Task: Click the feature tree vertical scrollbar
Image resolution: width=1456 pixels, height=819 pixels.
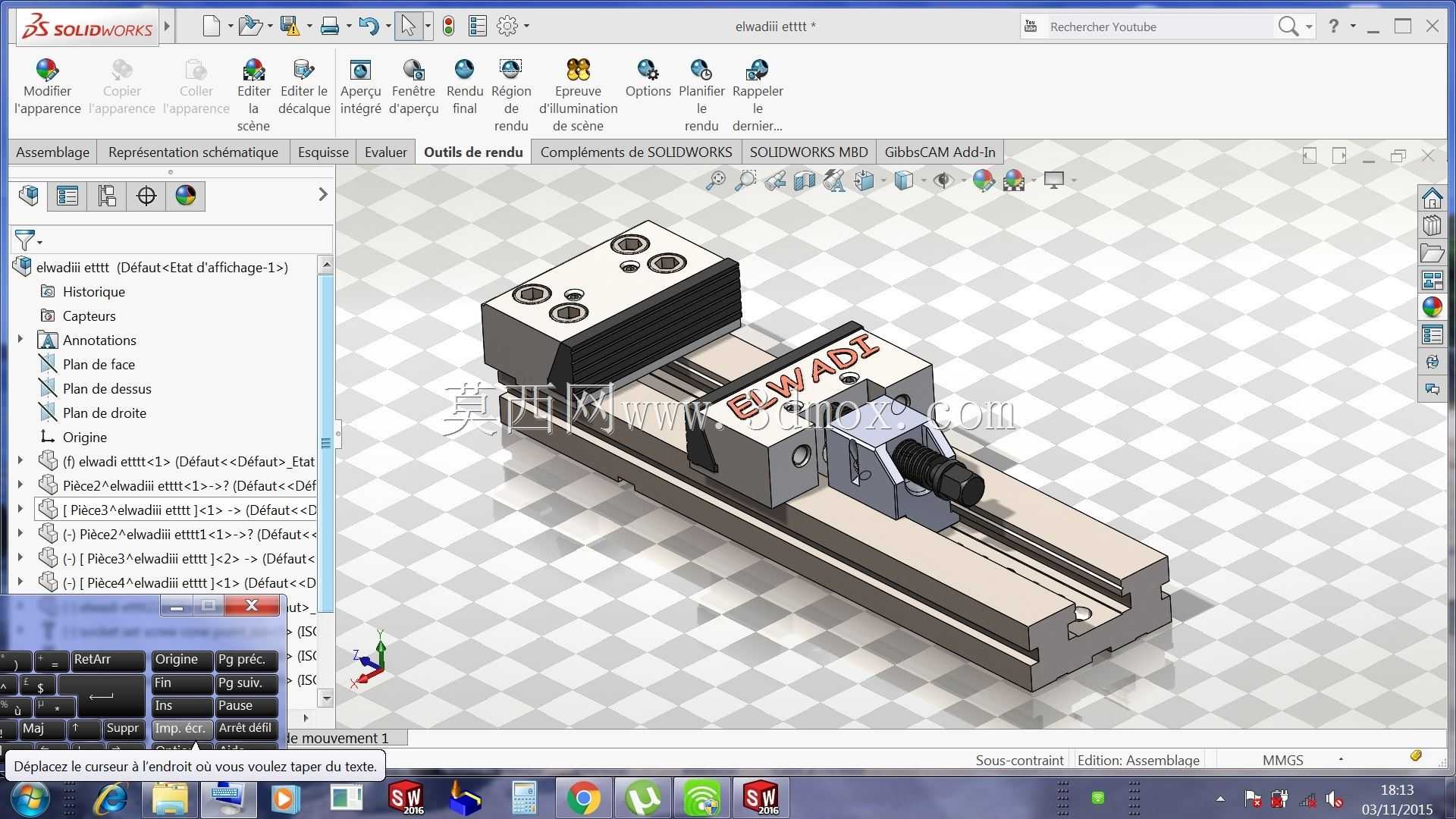Action: 326,443
